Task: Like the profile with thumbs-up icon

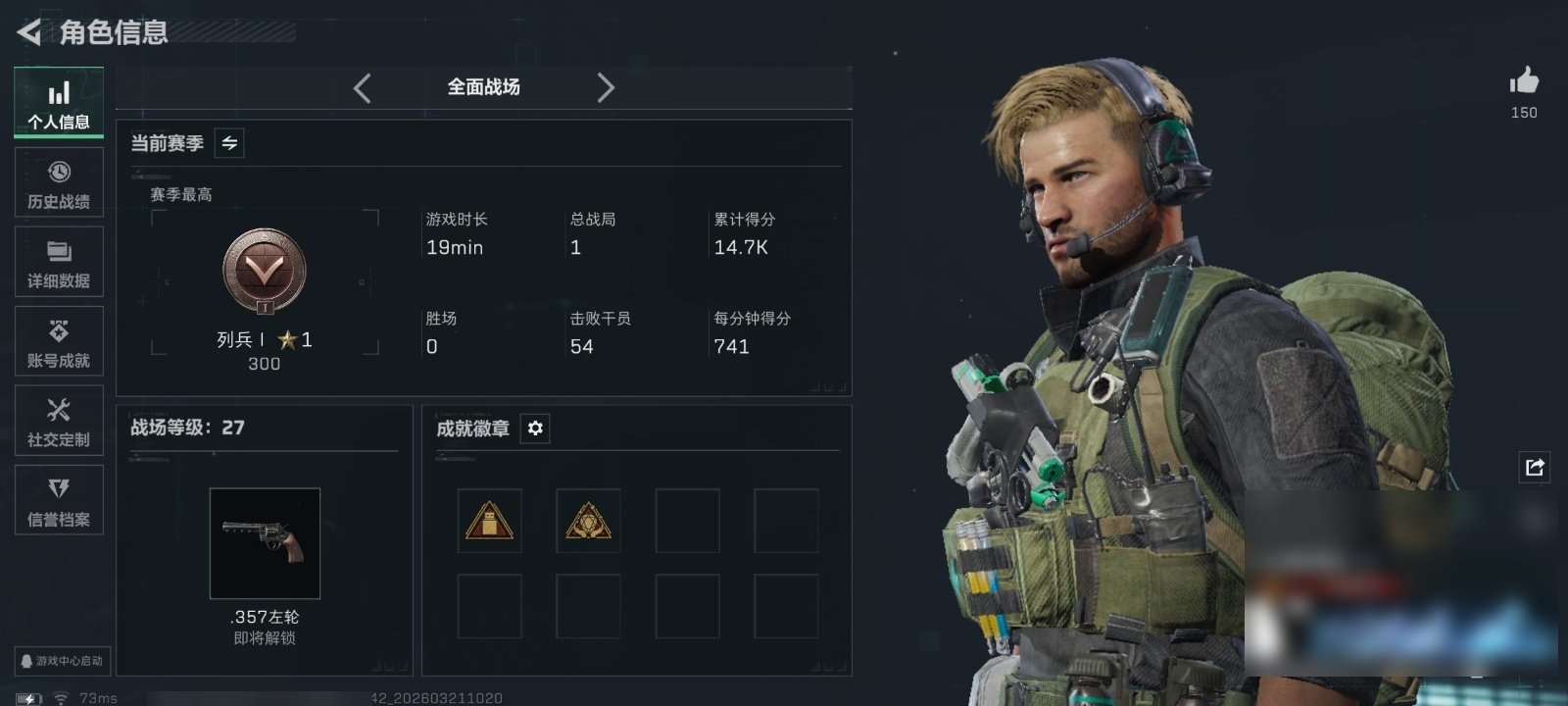Action: pyautogui.click(x=1524, y=80)
